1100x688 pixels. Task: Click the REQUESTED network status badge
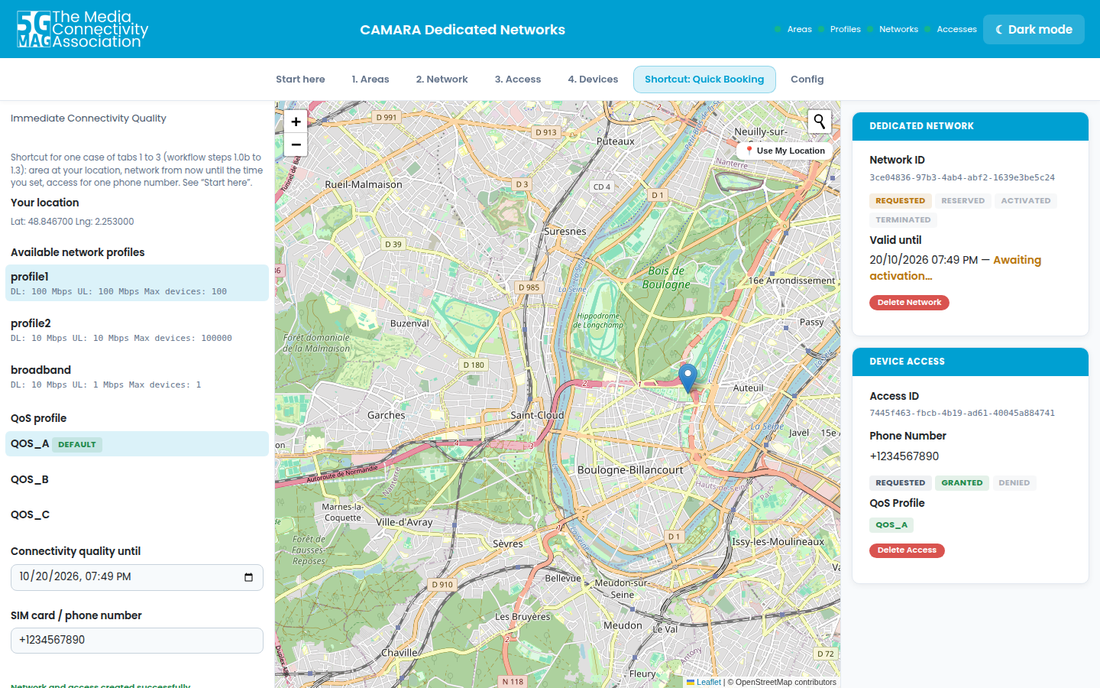click(x=900, y=201)
